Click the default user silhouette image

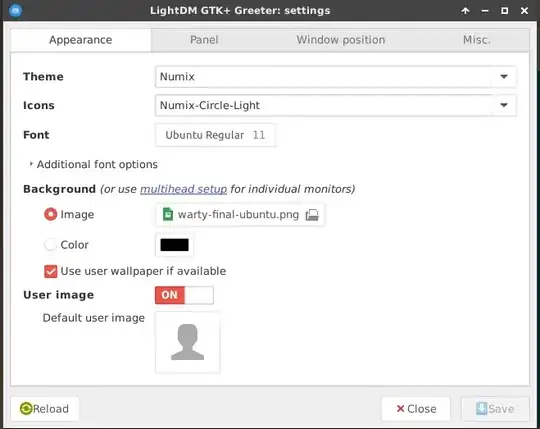coord(188,342)
